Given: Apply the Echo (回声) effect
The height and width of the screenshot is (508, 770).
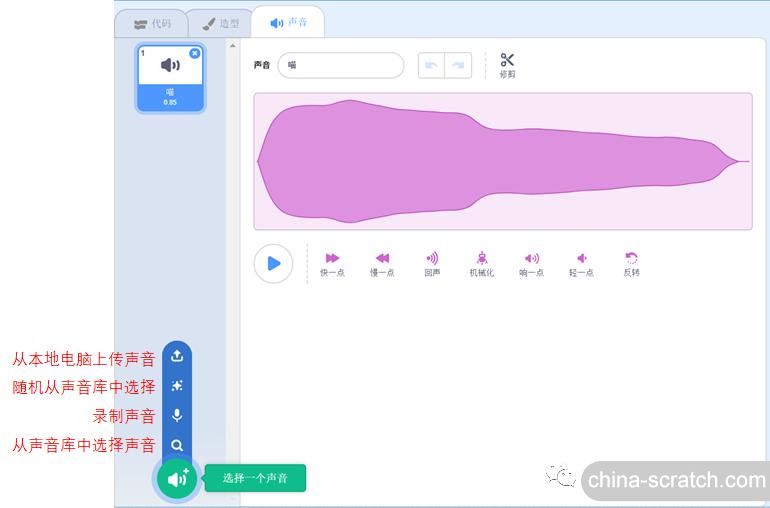Looking at the screenshot, I should click(432, 259).
